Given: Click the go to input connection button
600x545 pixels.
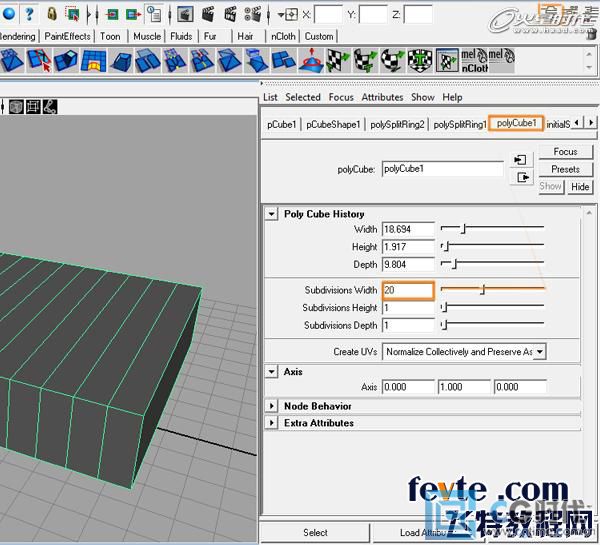Looking at the screenshot, I should click(x=520, y=160).
